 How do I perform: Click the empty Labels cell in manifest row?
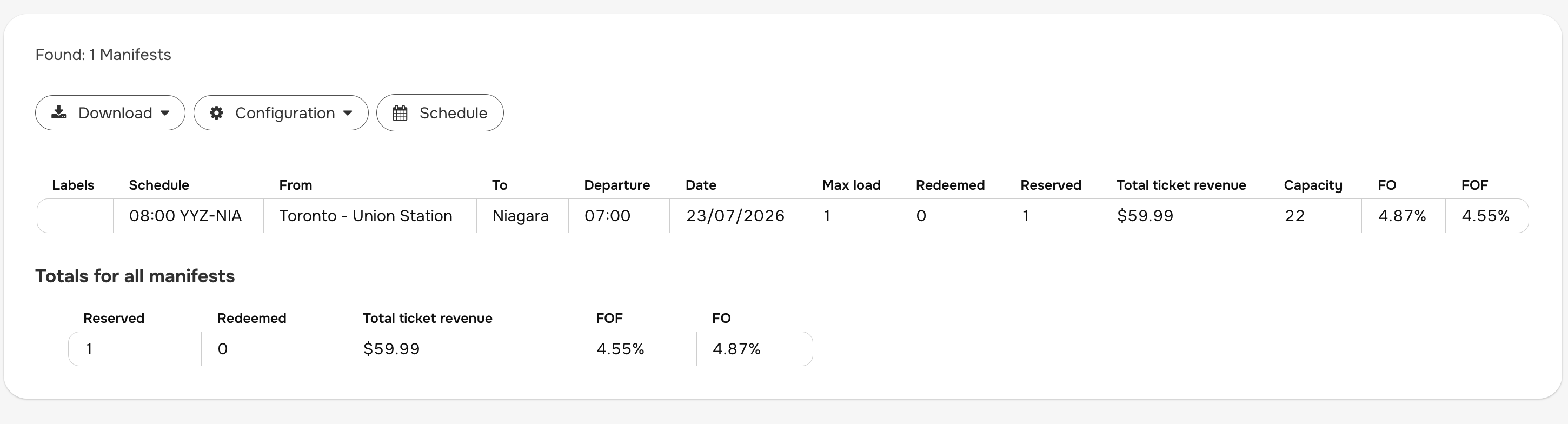point(75,216)
